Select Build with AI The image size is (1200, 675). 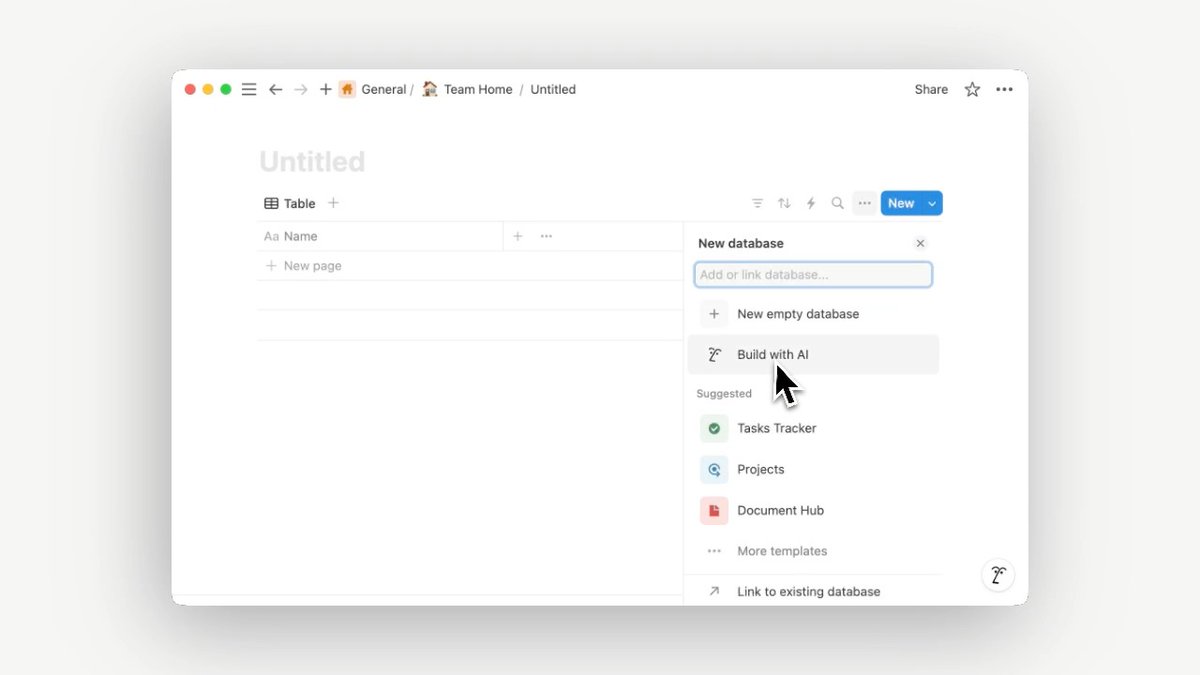tap(813, 354)
